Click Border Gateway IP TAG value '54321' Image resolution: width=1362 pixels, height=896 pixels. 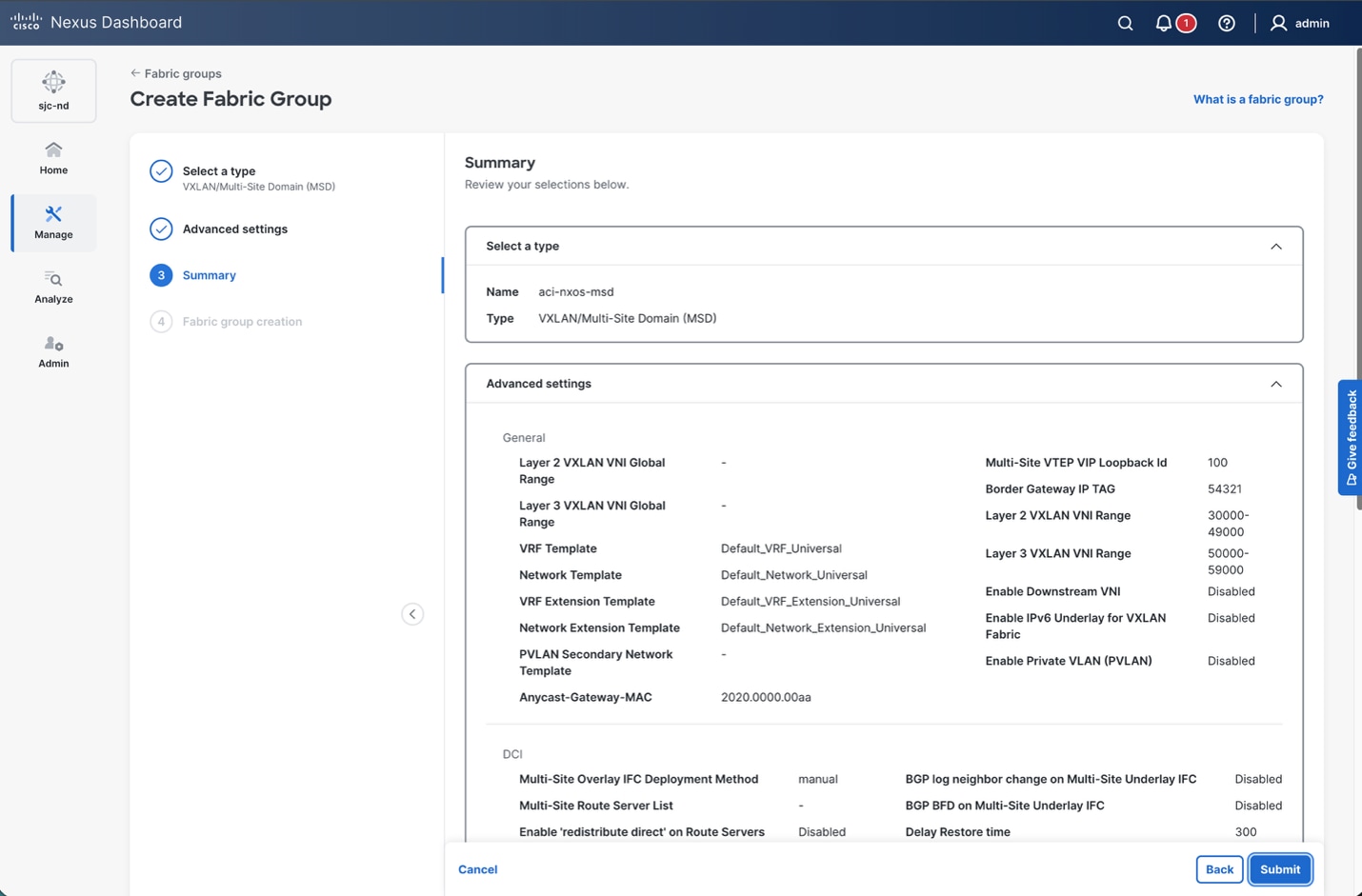click(1225, 489)
